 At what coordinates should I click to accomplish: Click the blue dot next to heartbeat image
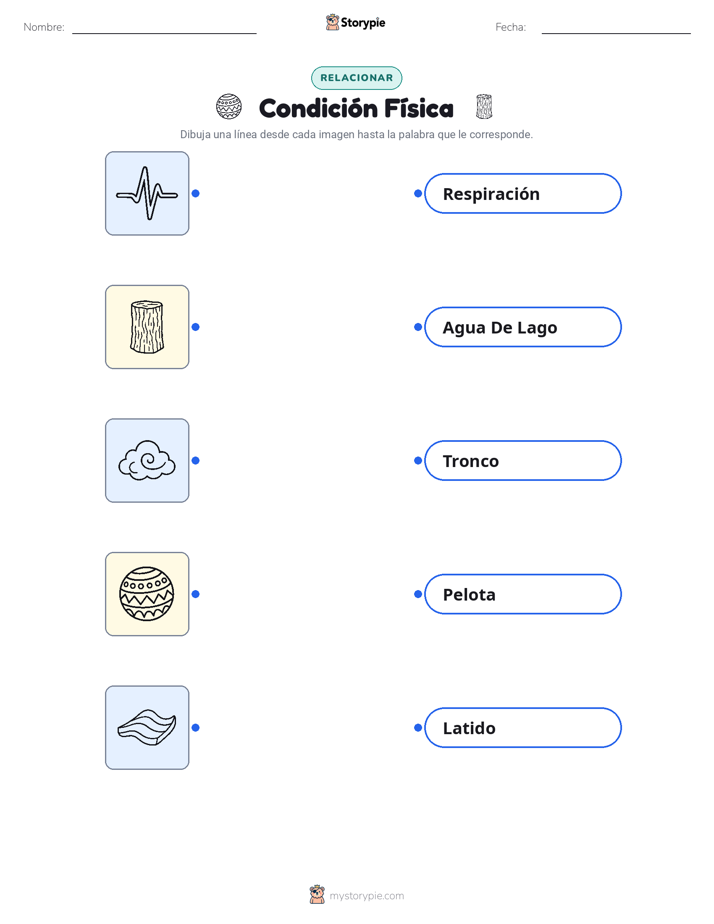coord(196,193)
